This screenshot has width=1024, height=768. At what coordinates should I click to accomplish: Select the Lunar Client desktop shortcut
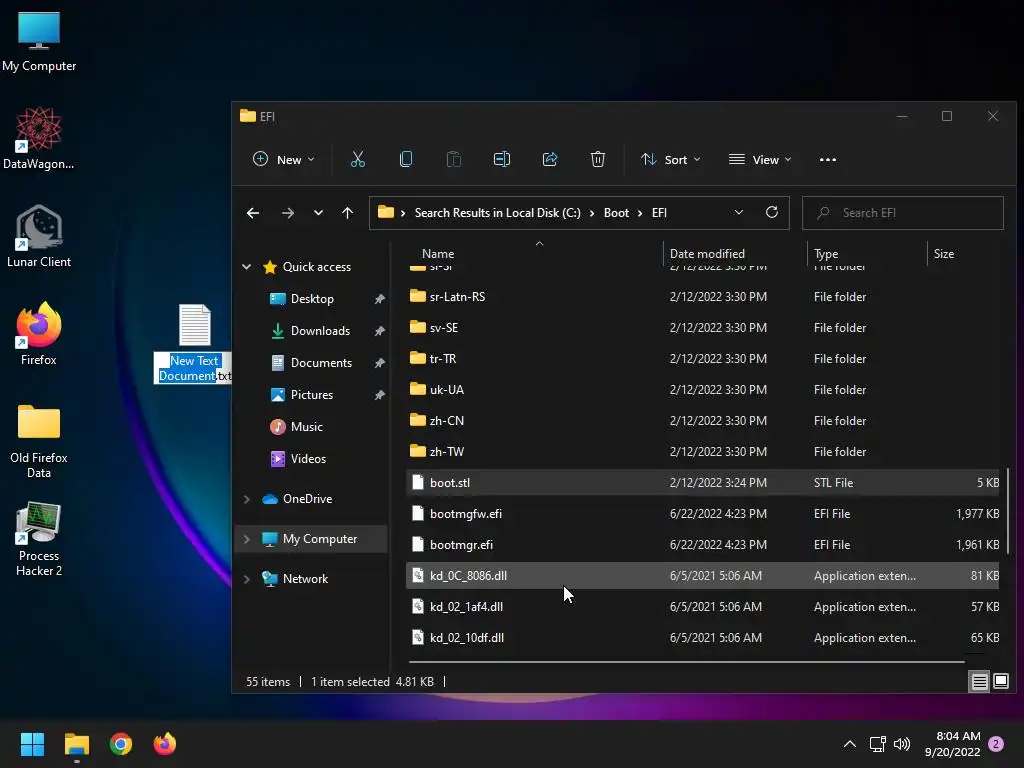click(39, 236)
